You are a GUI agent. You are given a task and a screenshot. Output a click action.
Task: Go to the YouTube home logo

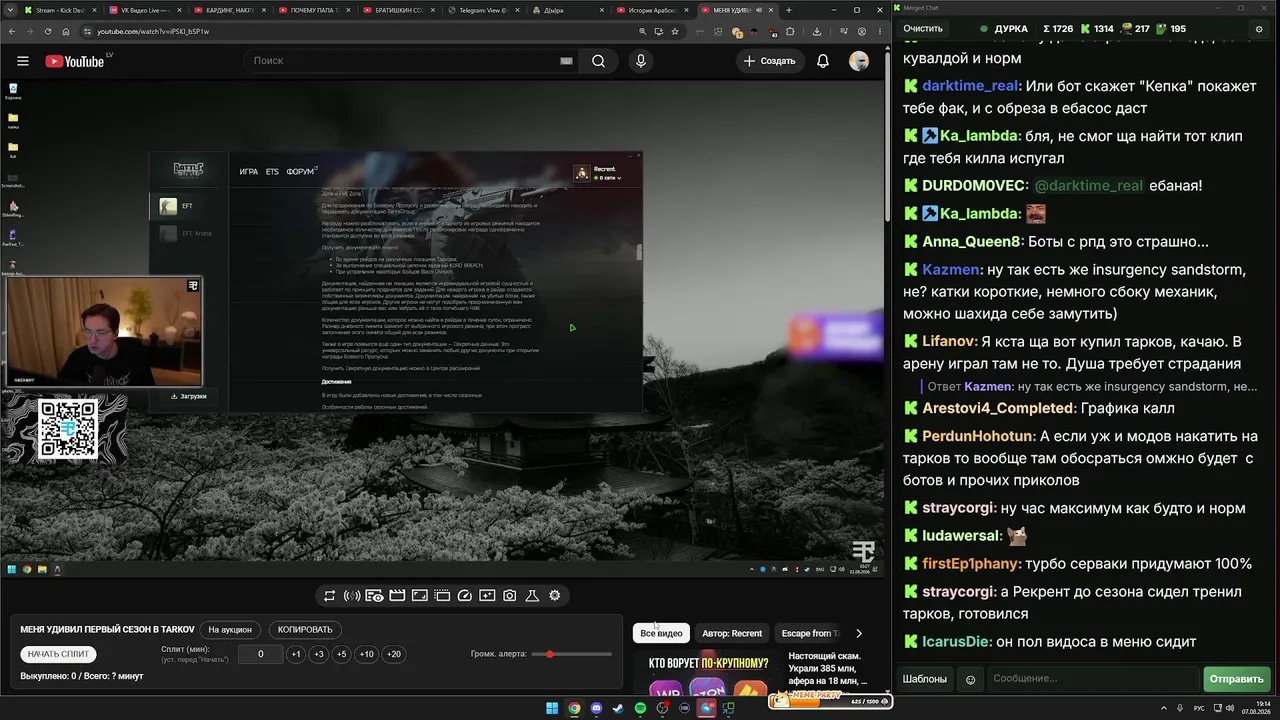click(x=75, y=61)
